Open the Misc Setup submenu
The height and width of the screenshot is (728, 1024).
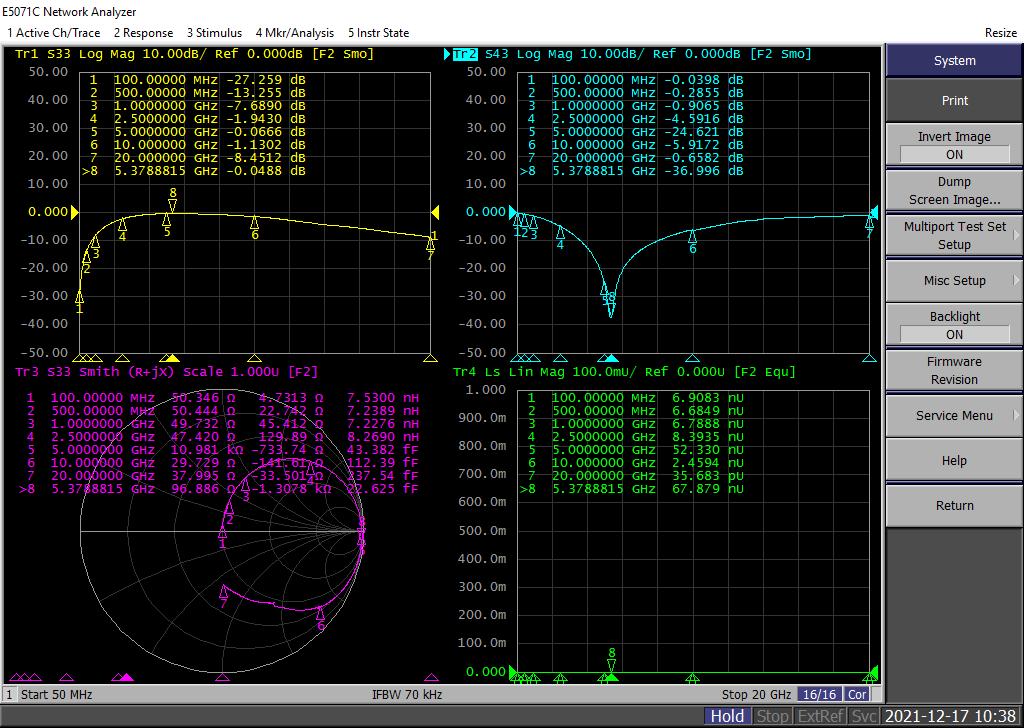point(954,281)
